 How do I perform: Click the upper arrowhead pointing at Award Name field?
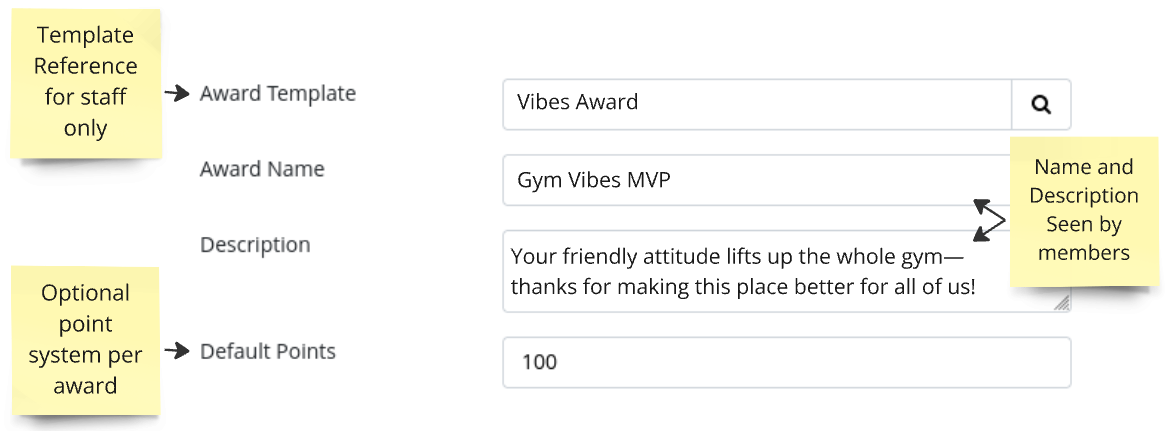[x=983, y=205]
